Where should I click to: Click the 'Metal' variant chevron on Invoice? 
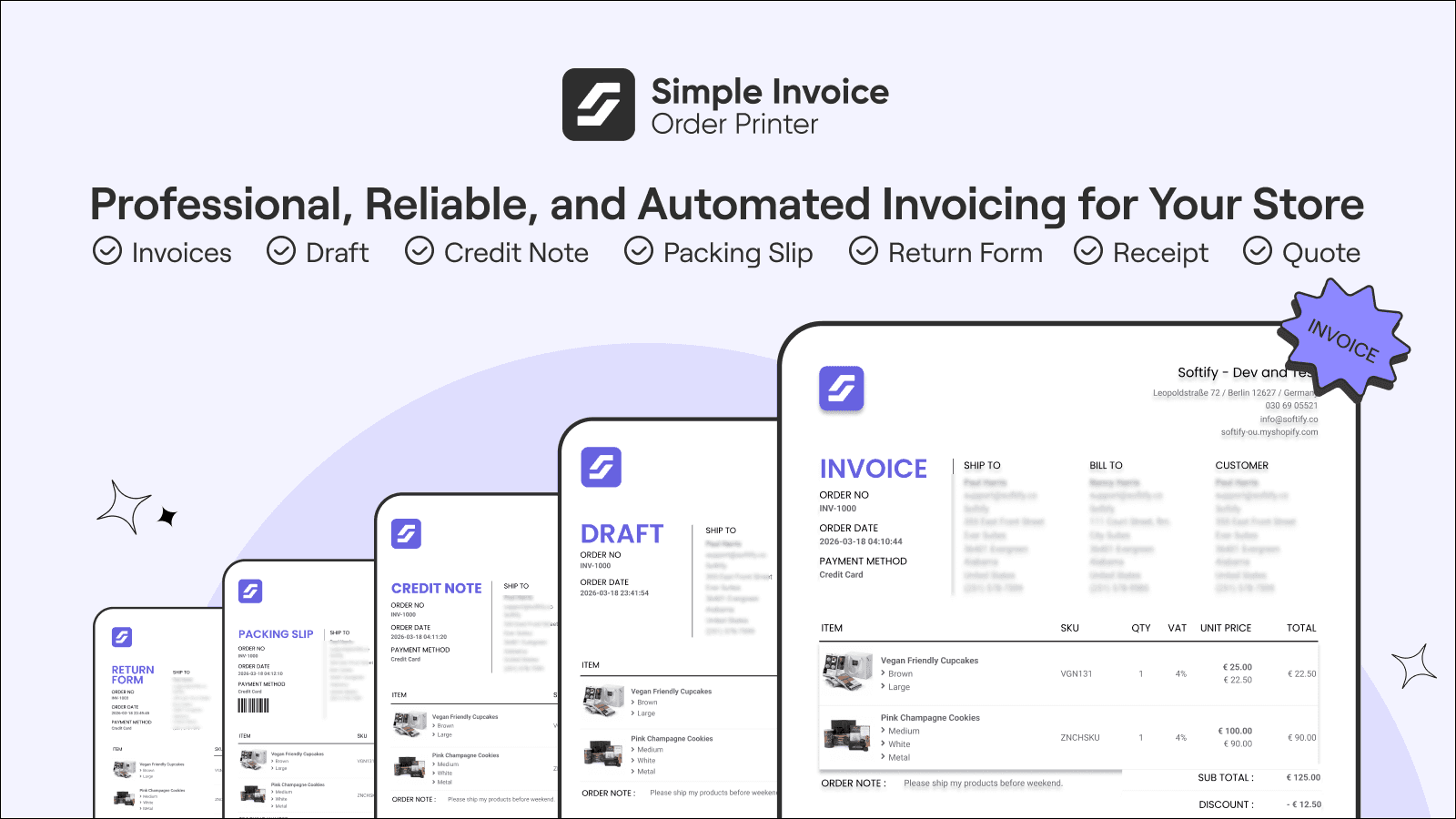[x=883, y=757]
